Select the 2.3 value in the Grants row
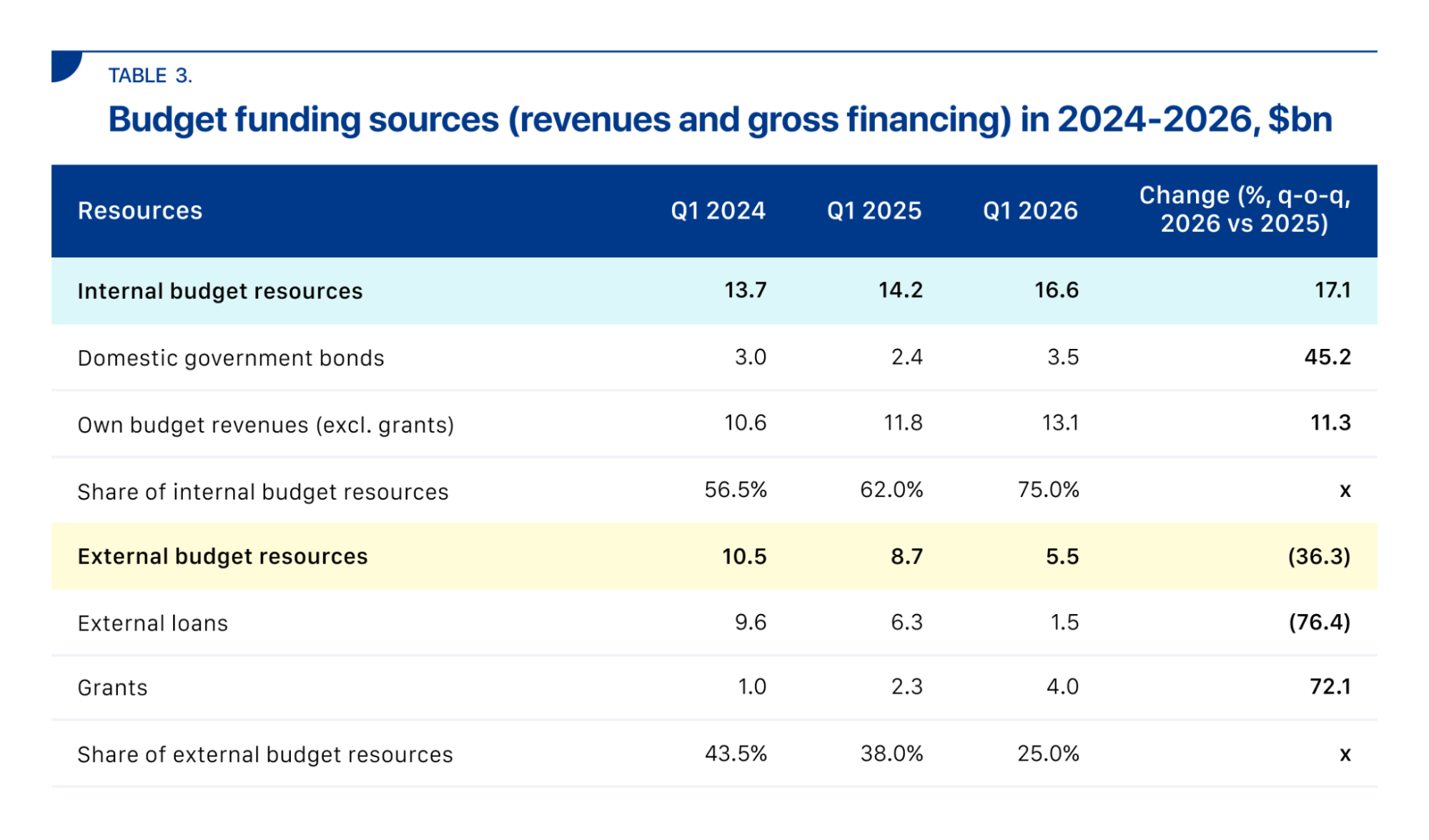The width and height of the screenshot is (1429, 840). coord(907,687)
